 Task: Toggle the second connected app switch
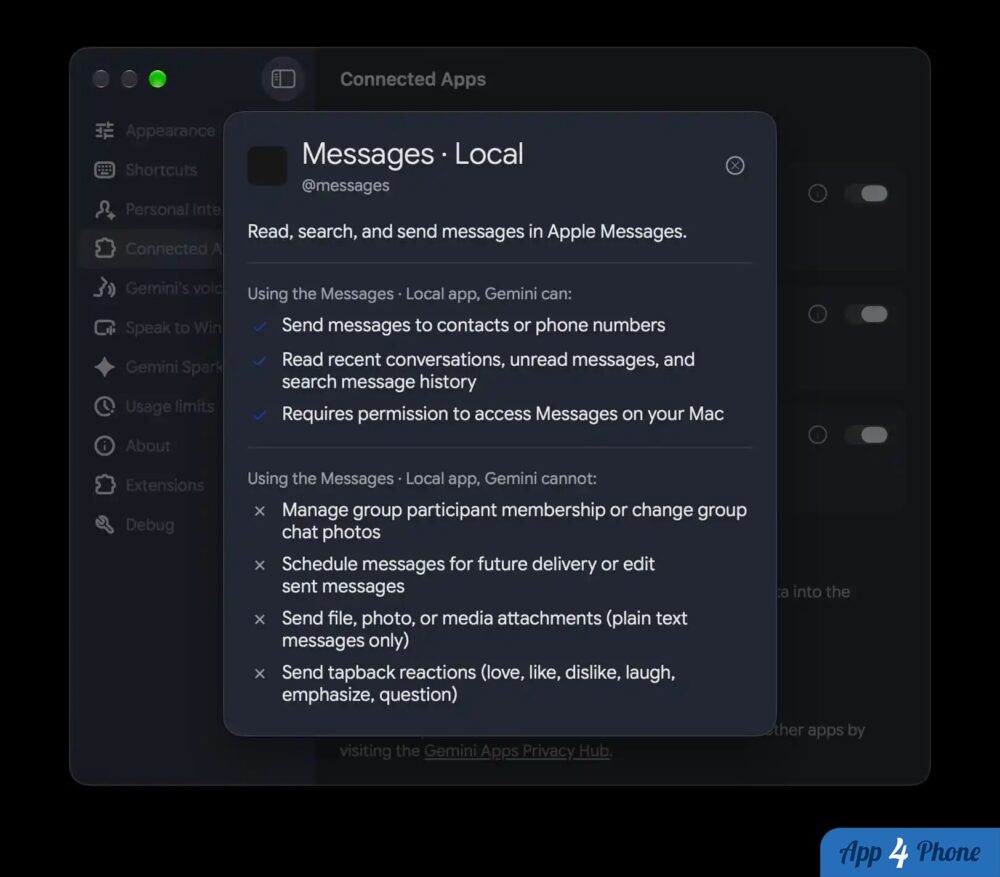point(867,314)
